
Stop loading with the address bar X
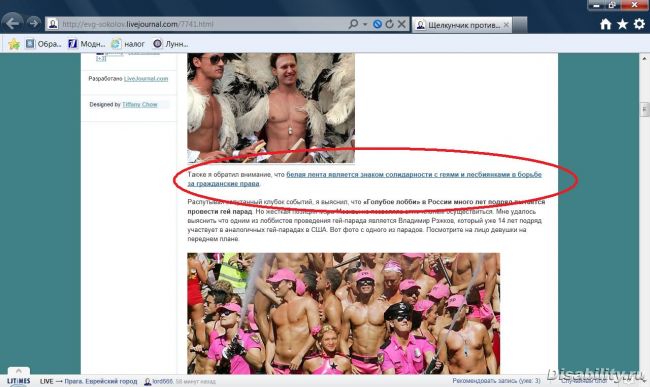point(402,24)
